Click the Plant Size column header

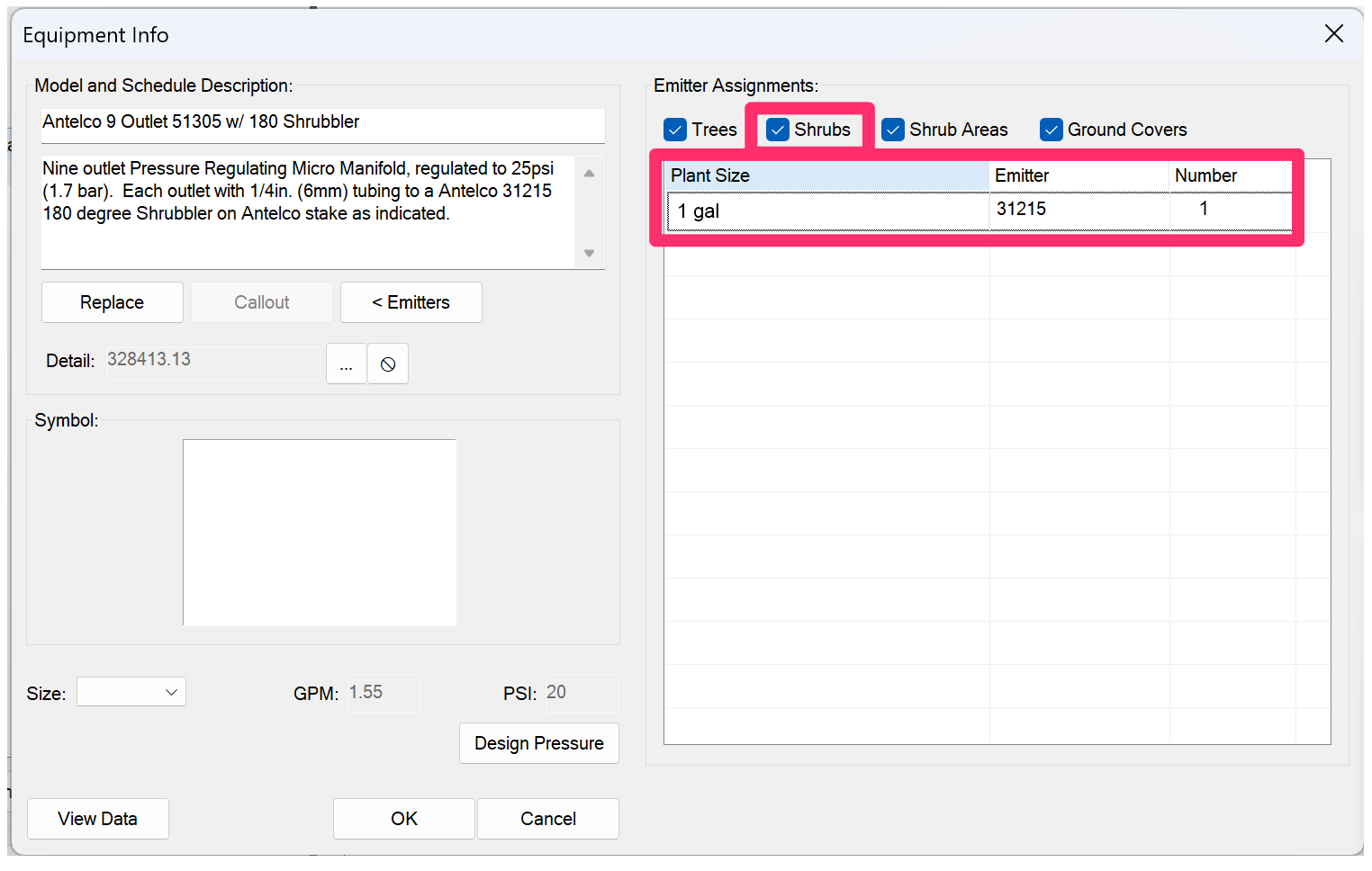(x=826, y=175)
